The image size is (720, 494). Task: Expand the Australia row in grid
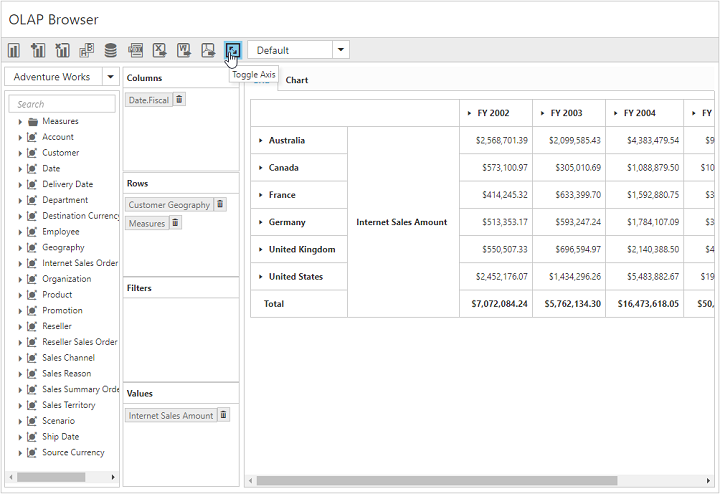coord(261,141)
